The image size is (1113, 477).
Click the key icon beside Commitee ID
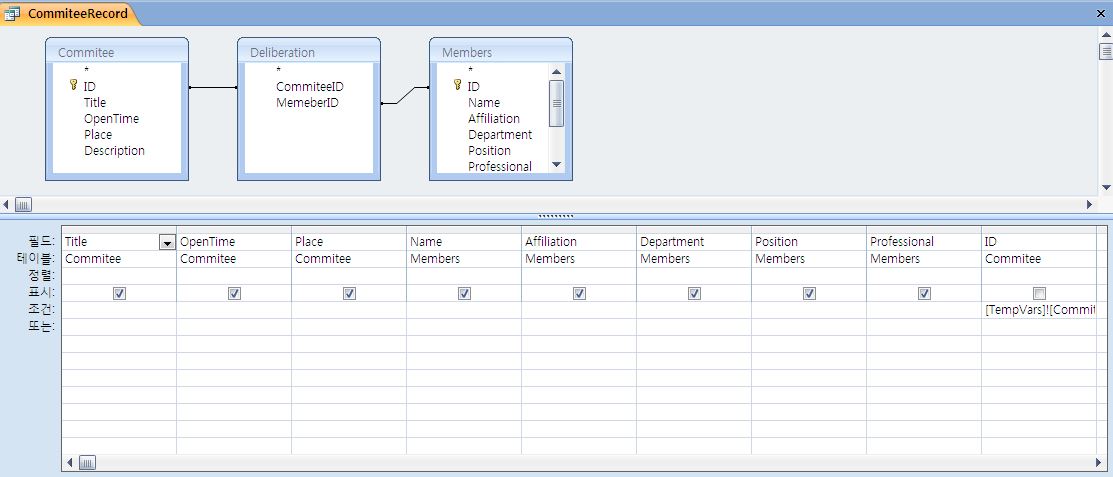tap(72, 85)
